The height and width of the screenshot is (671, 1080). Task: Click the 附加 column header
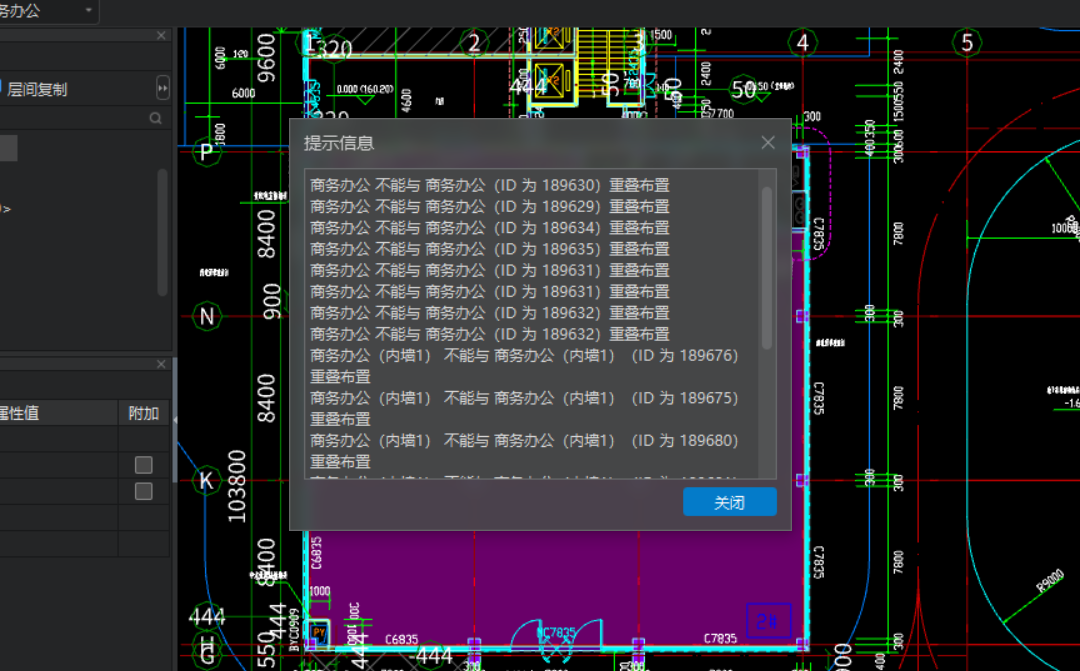coord(142,411)
